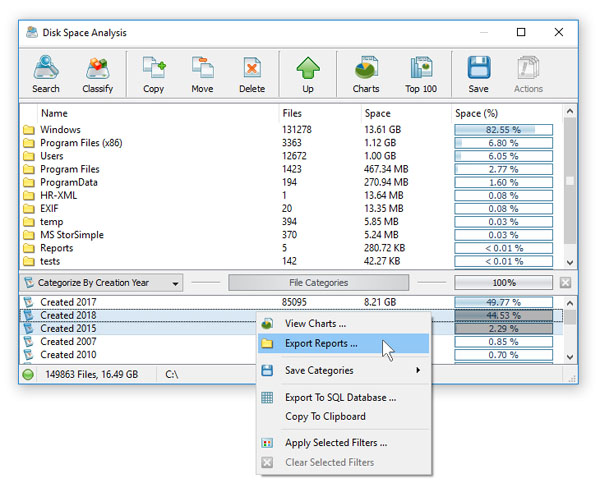600x483 pixels.
Task: Click the Users folder icon
Action: pos(28,156)
